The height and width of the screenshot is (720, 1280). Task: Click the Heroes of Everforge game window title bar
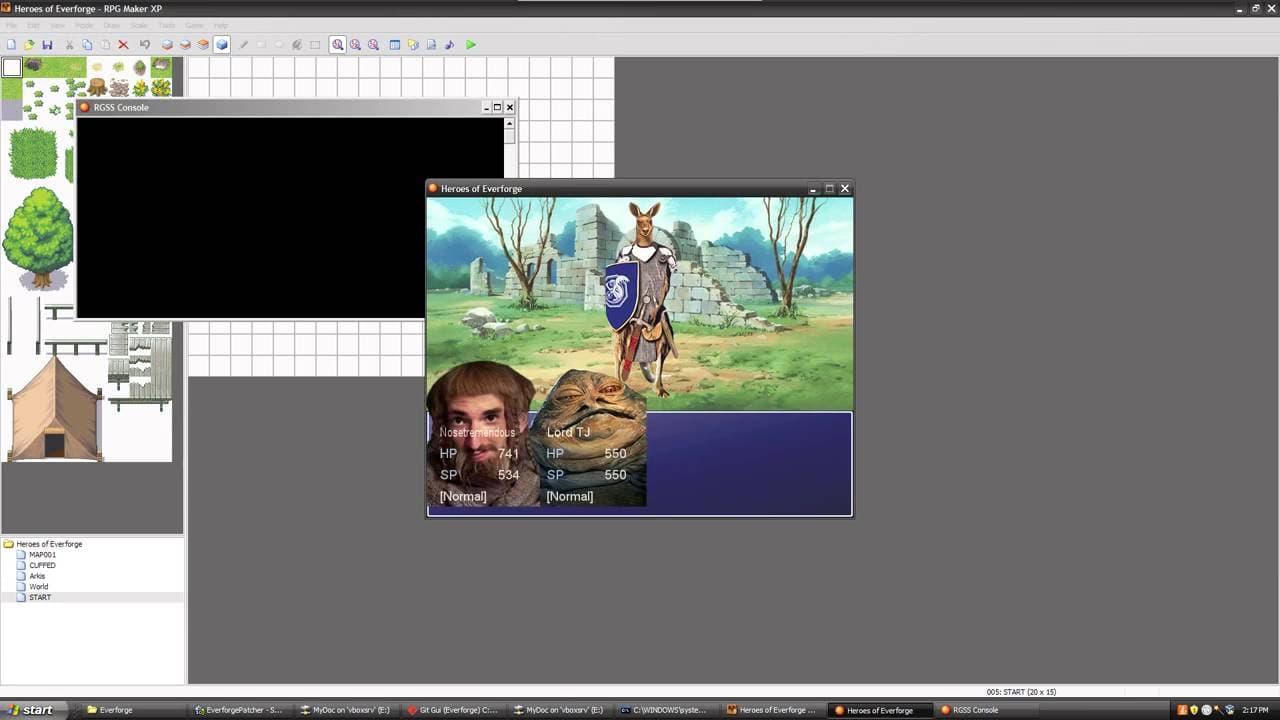click(640, 188)
